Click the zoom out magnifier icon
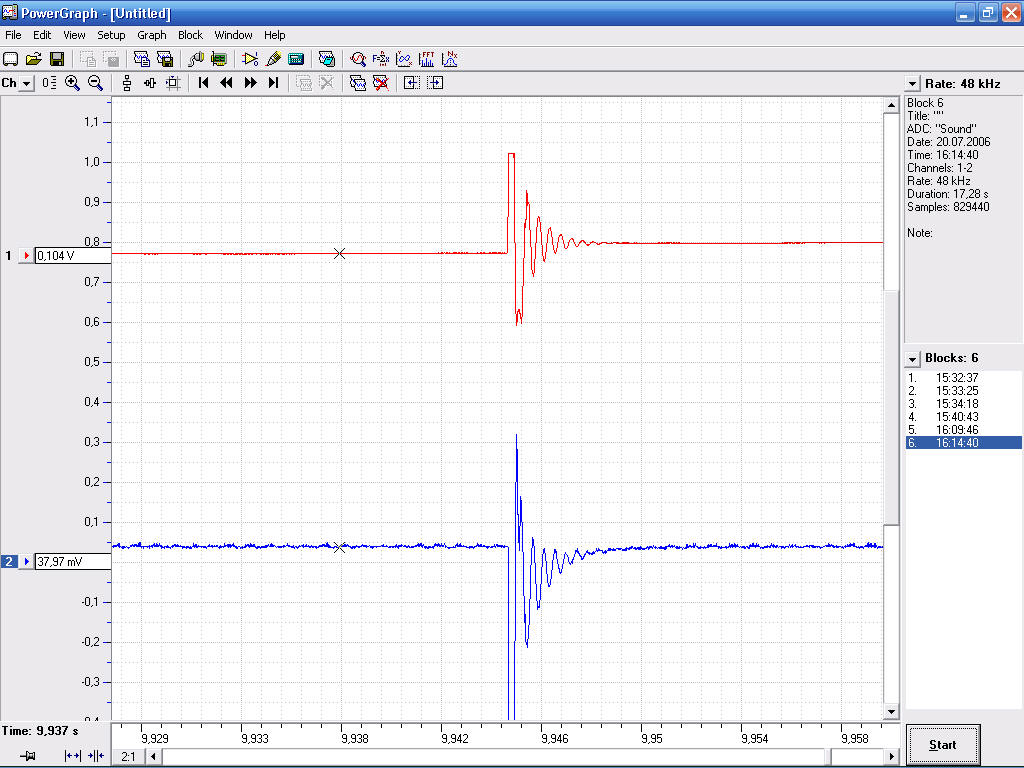Viewport: 1024px width, 768px height. (95, 83)
